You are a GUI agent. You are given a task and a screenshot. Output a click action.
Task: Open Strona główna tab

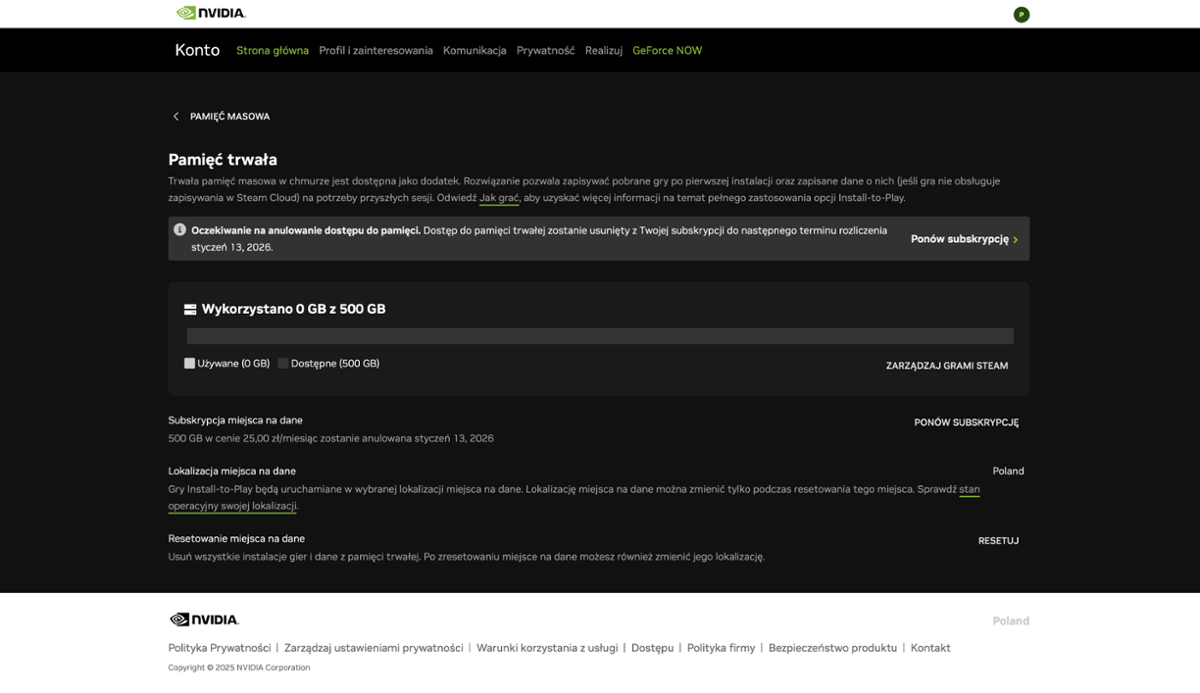tap(272, 51)
